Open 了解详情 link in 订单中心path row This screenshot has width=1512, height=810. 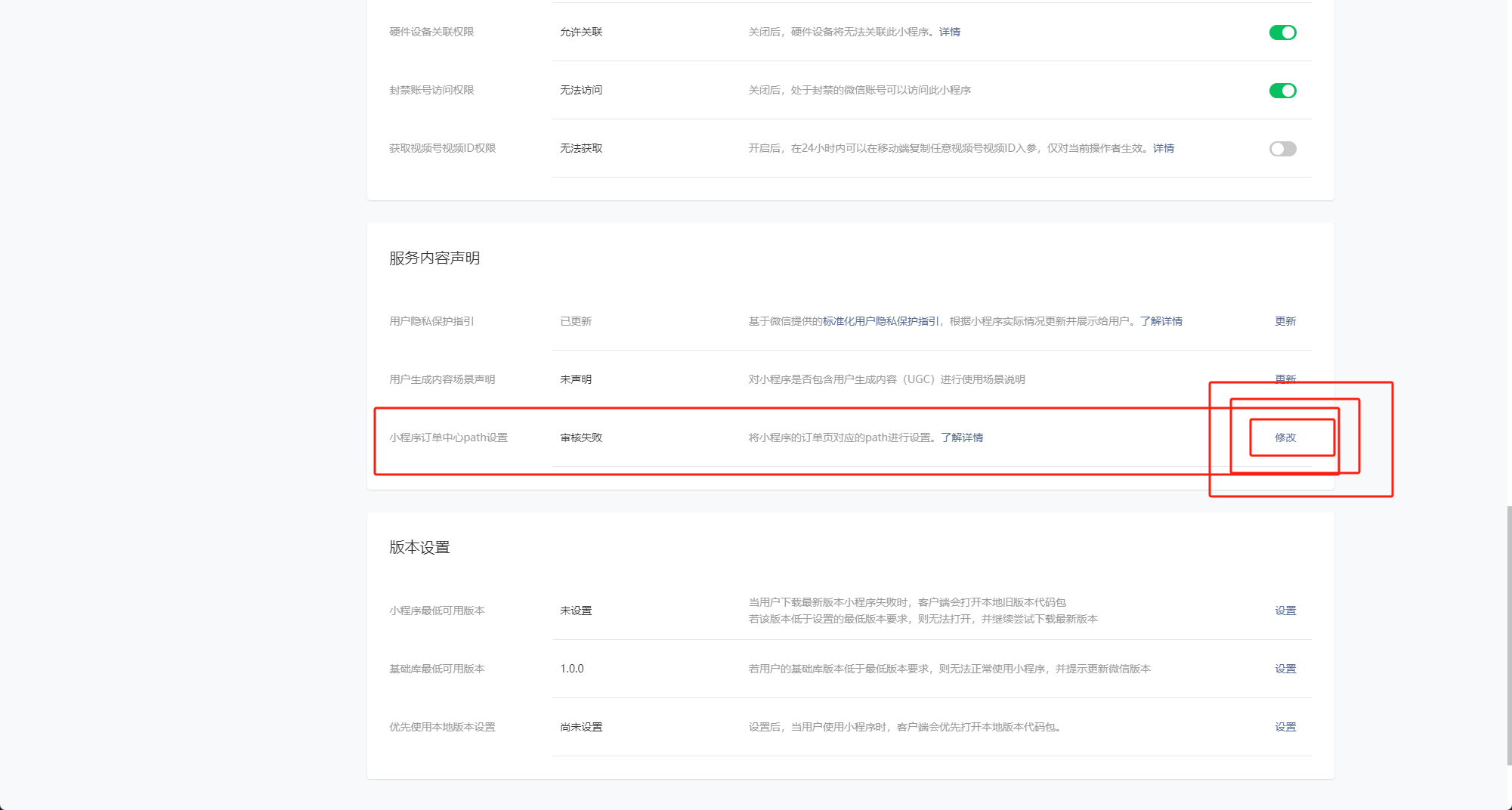coord(962,437)
